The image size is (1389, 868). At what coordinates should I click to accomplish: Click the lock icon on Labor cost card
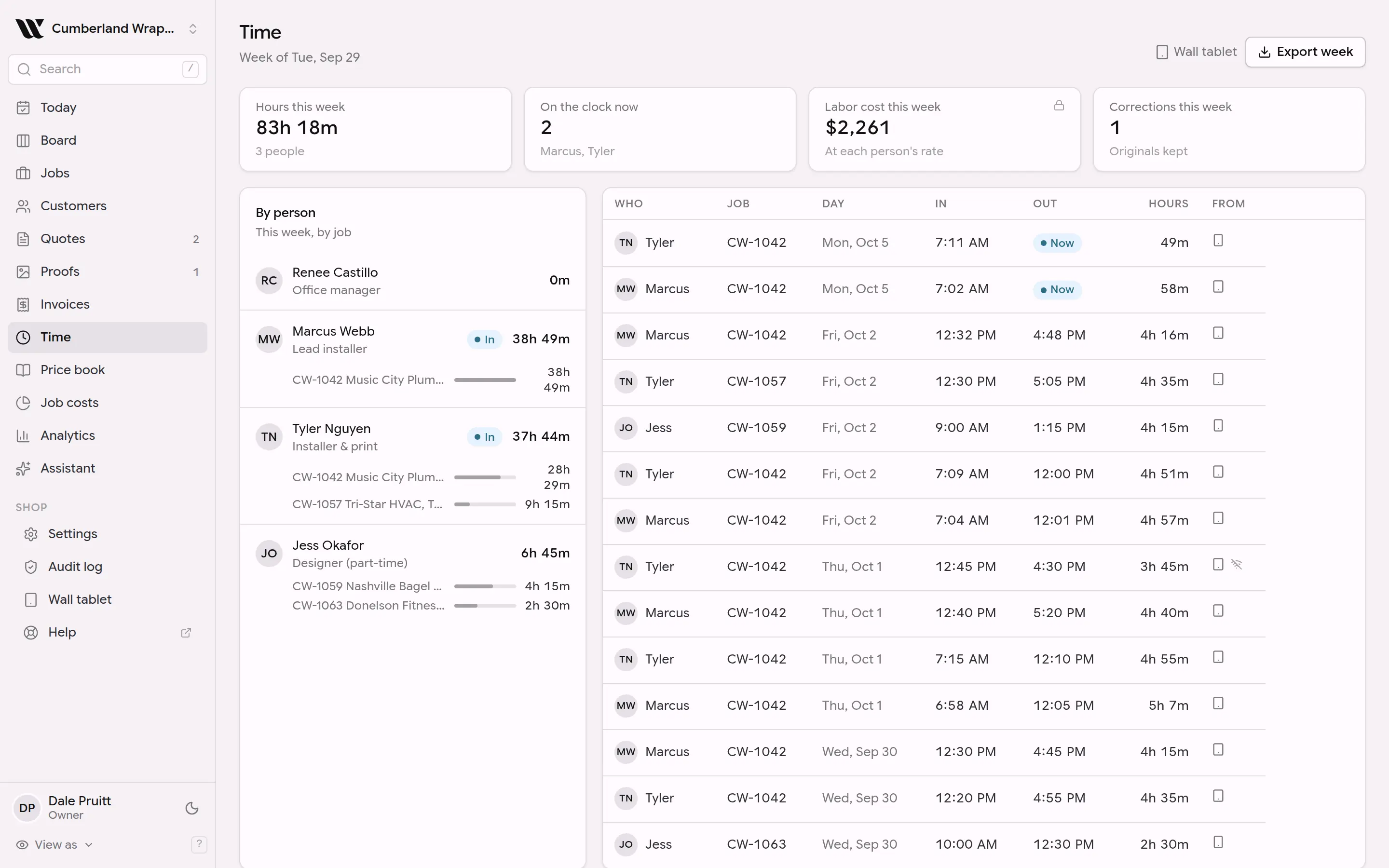click(x=1059, y=105)
